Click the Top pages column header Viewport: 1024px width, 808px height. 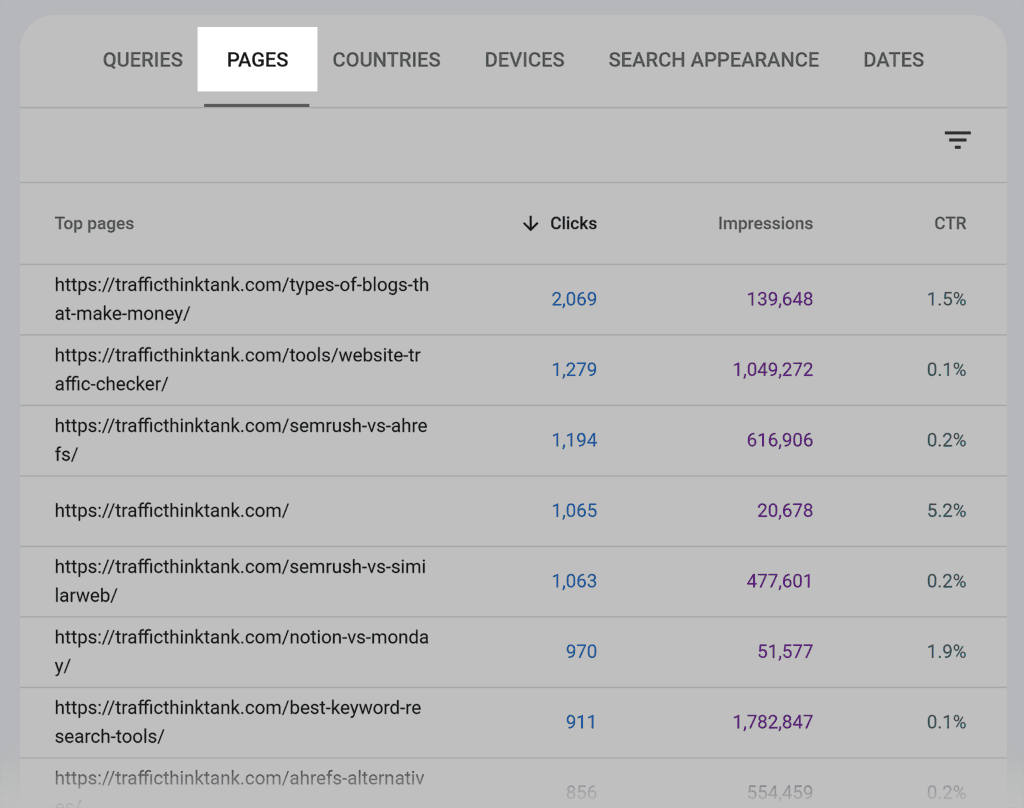(x=94, y=224)
